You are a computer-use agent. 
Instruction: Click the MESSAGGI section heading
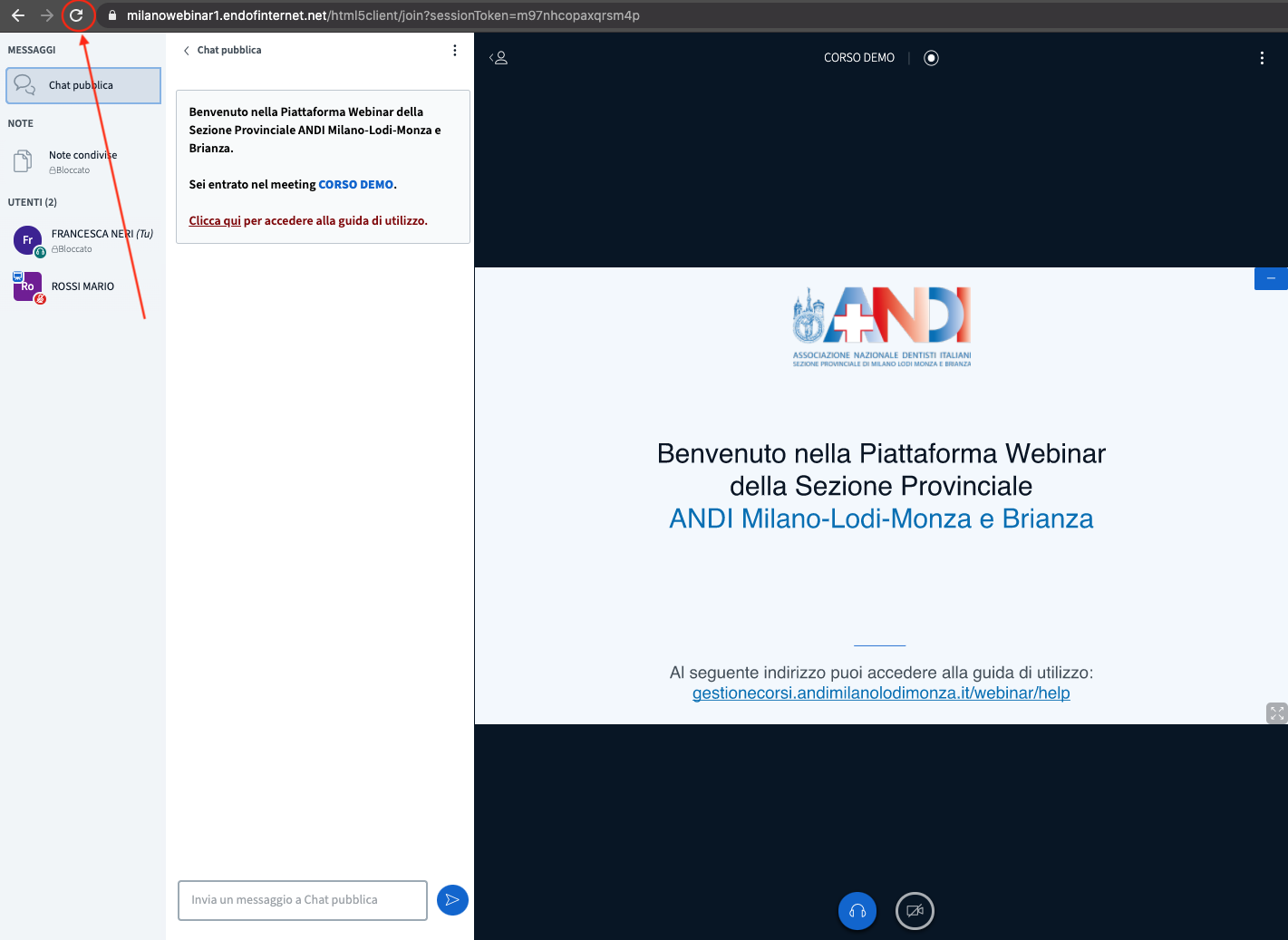point(32,51)
